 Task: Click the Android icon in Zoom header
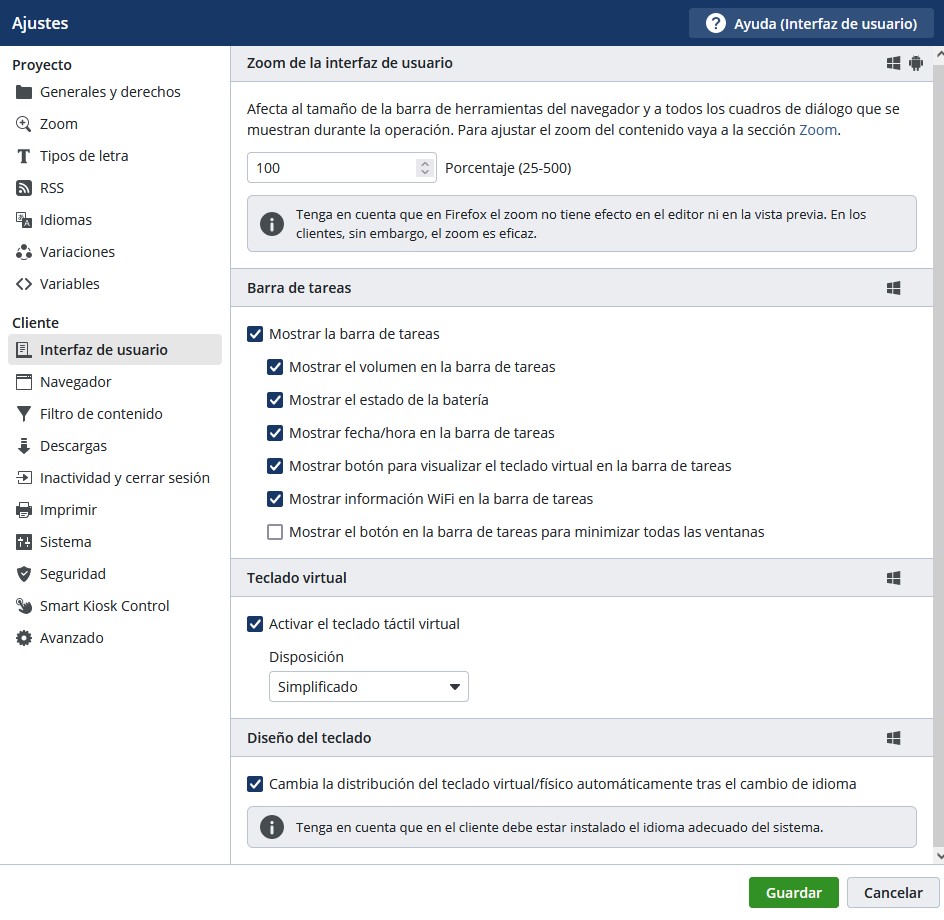point(916,63)
